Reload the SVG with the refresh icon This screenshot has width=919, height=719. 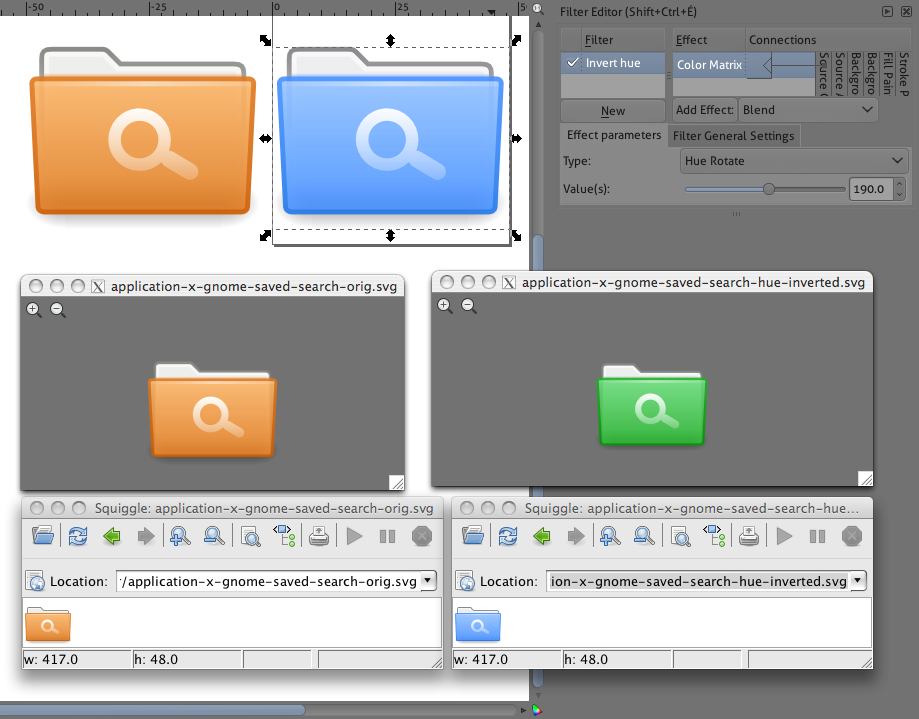pyautogui.click(x=77, y=535)
